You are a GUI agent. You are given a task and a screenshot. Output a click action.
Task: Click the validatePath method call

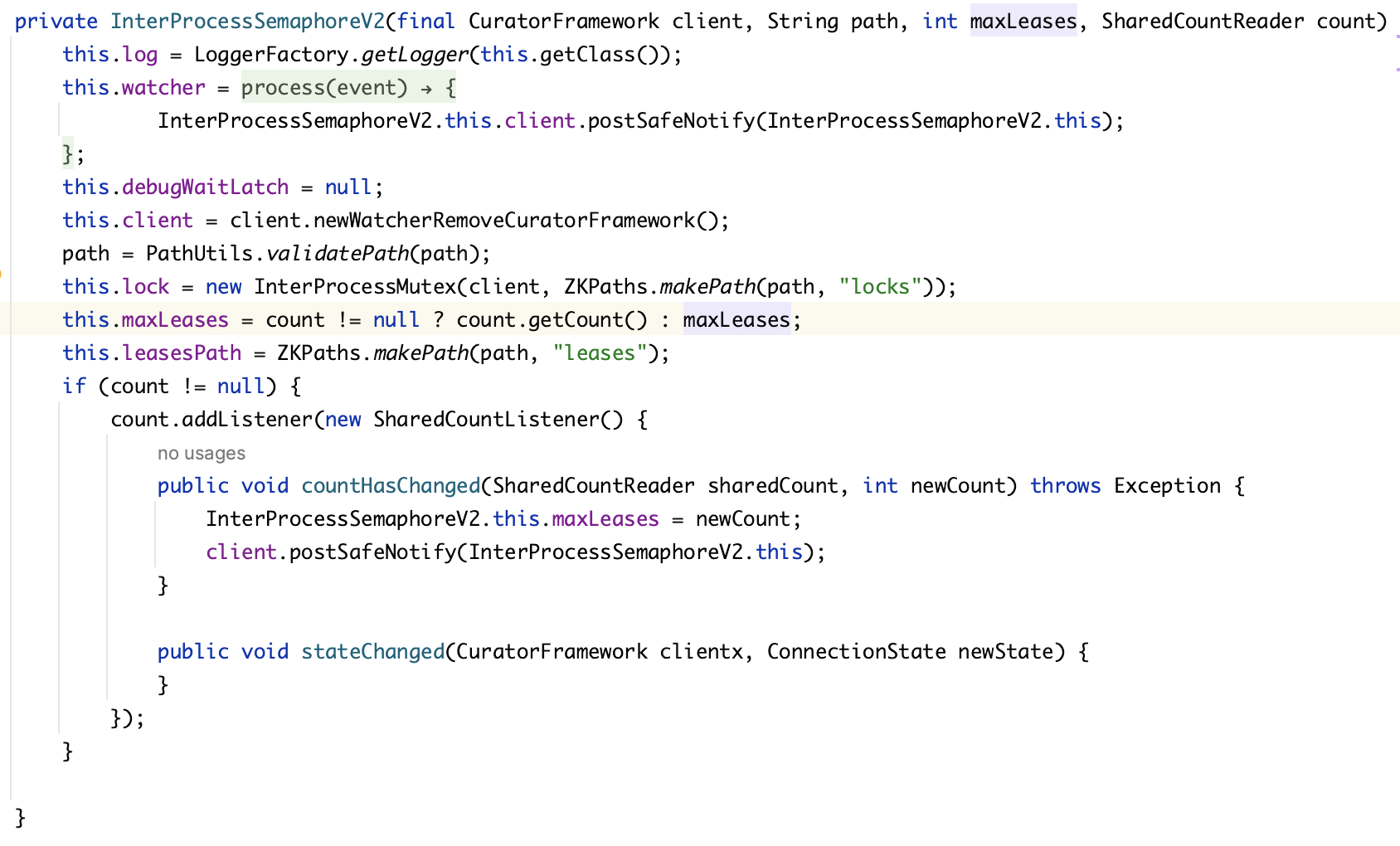tap(338, 253)
